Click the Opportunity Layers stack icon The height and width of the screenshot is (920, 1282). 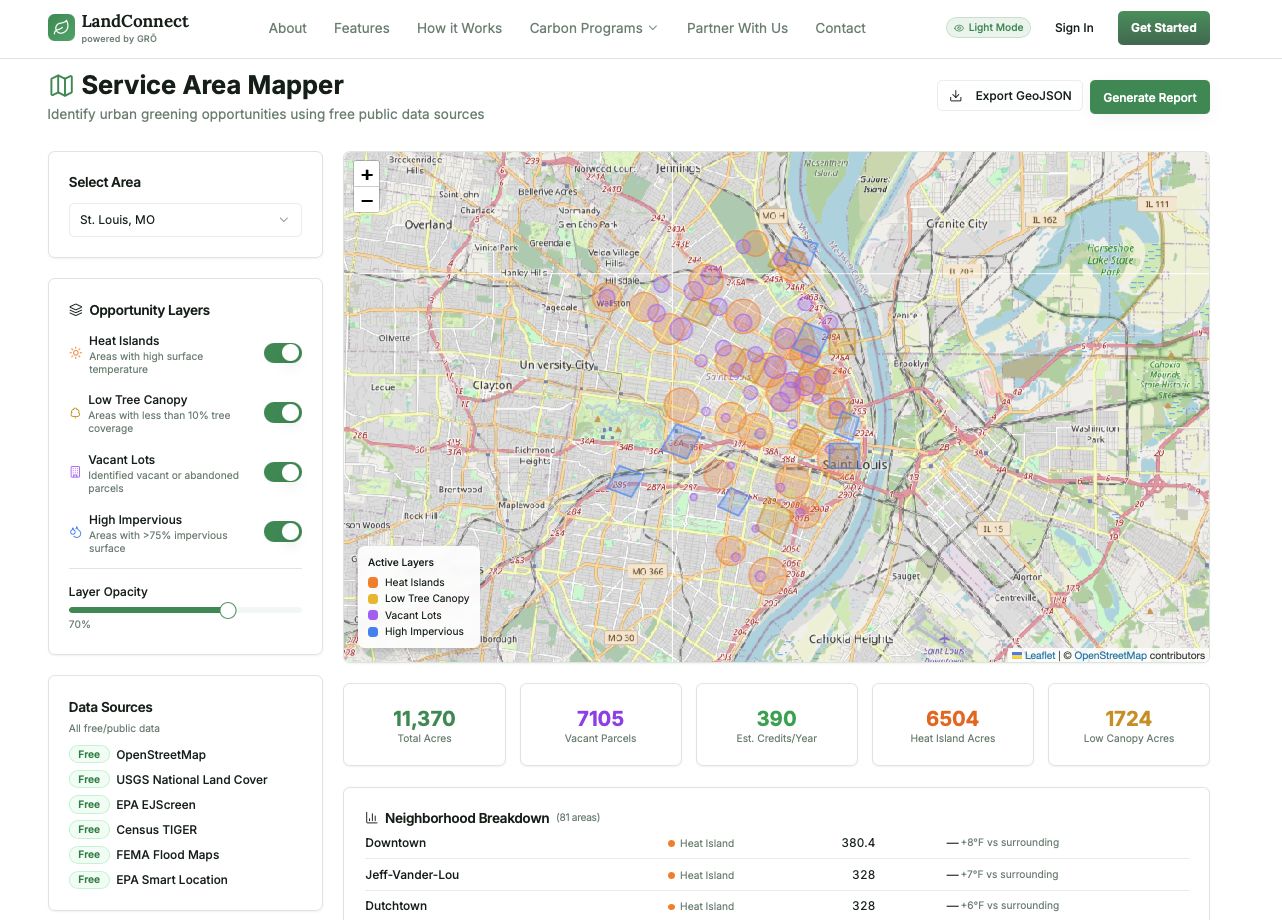[x=75, y=310]
